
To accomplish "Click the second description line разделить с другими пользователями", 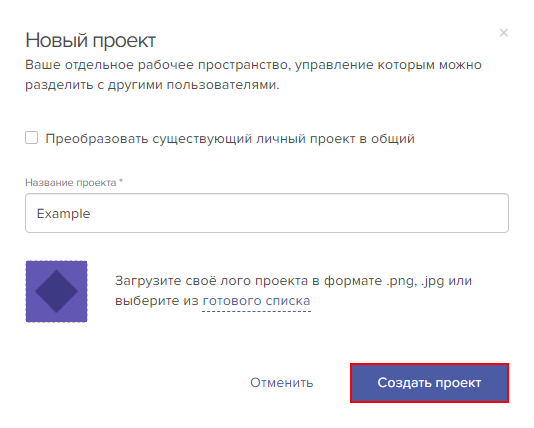I will click(152, 85).
